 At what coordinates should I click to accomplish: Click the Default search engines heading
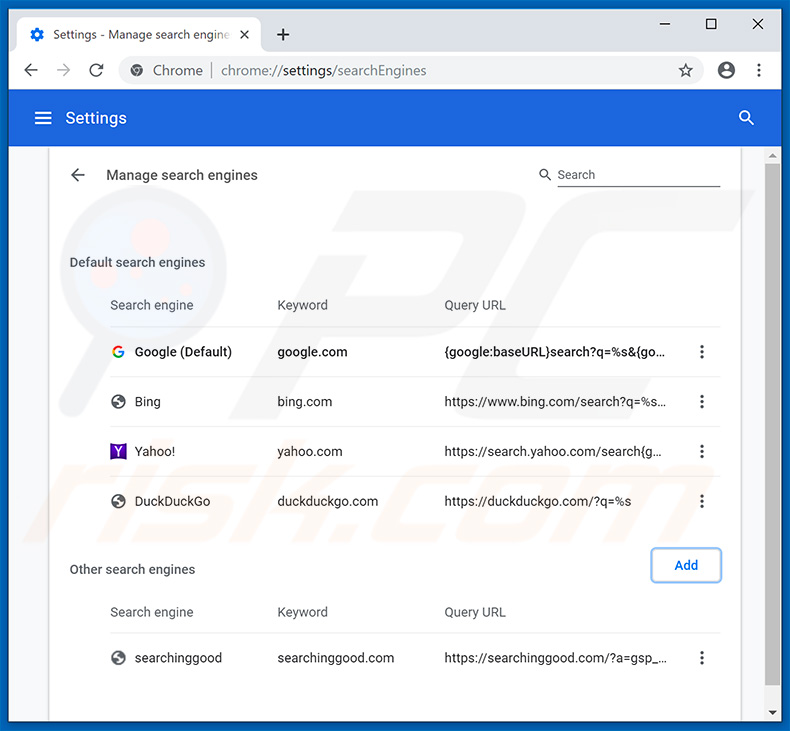(x=138, y=262)
